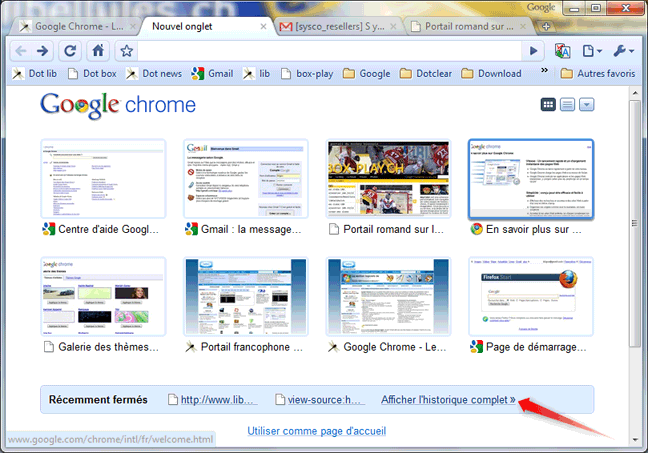Viewport: 648px width, 453px height.
Task: Switch to the [sysco_resellers] Gmail tab
Action: pos(337,26)
